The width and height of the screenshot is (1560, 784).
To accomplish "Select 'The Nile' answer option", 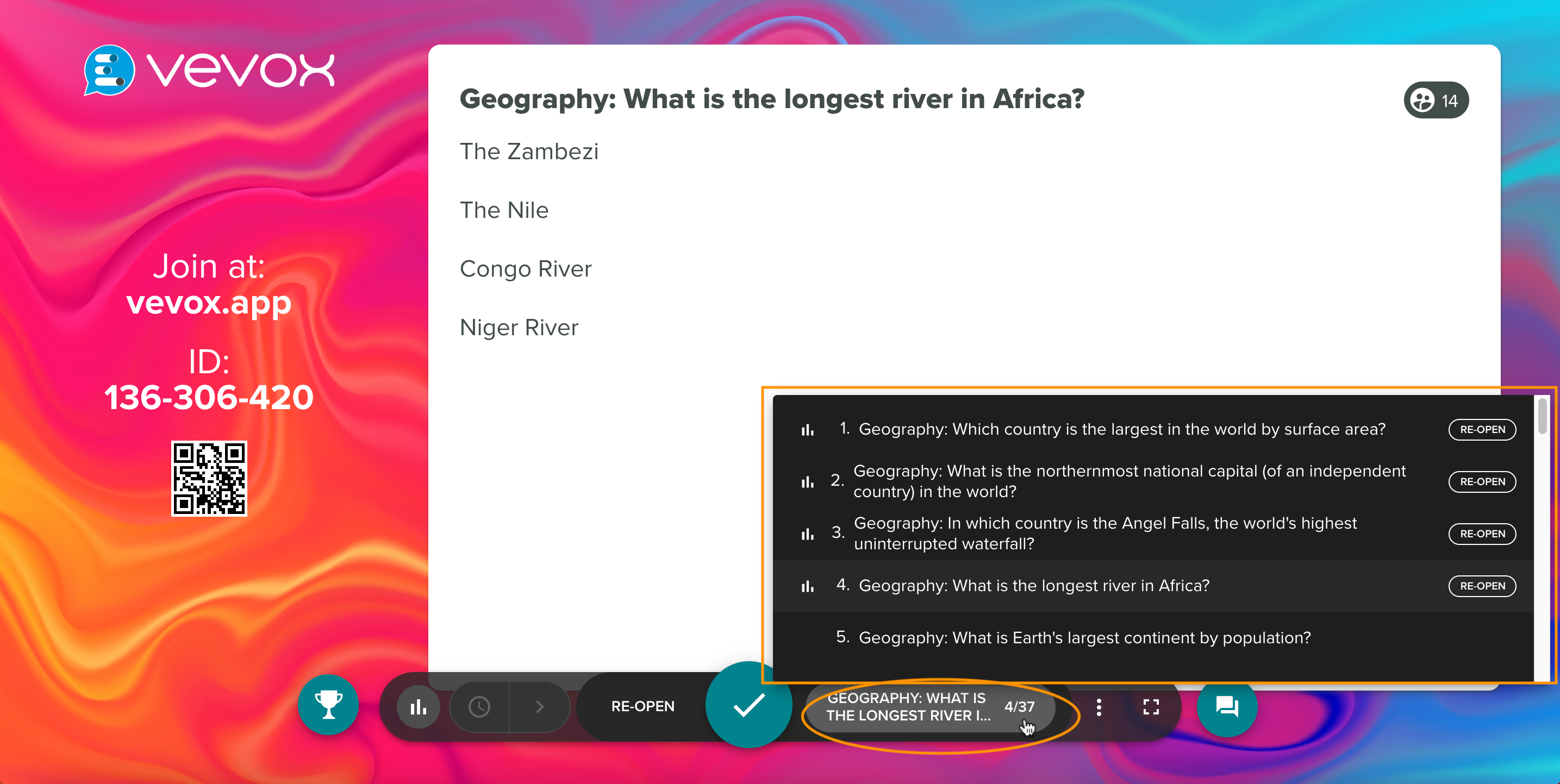I will pyautogui.click(x=504, y=210).
